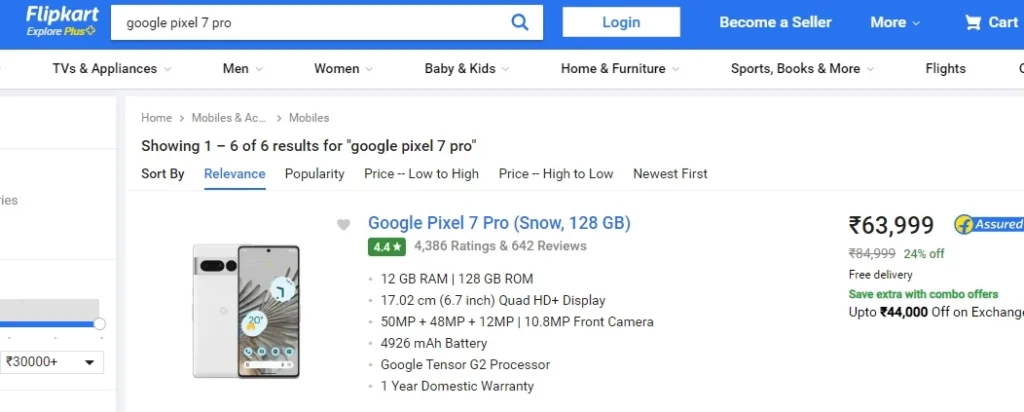Select the Newest First sort tab
This screenshot has width=1024, height=412.
click(x=670, y=174)
